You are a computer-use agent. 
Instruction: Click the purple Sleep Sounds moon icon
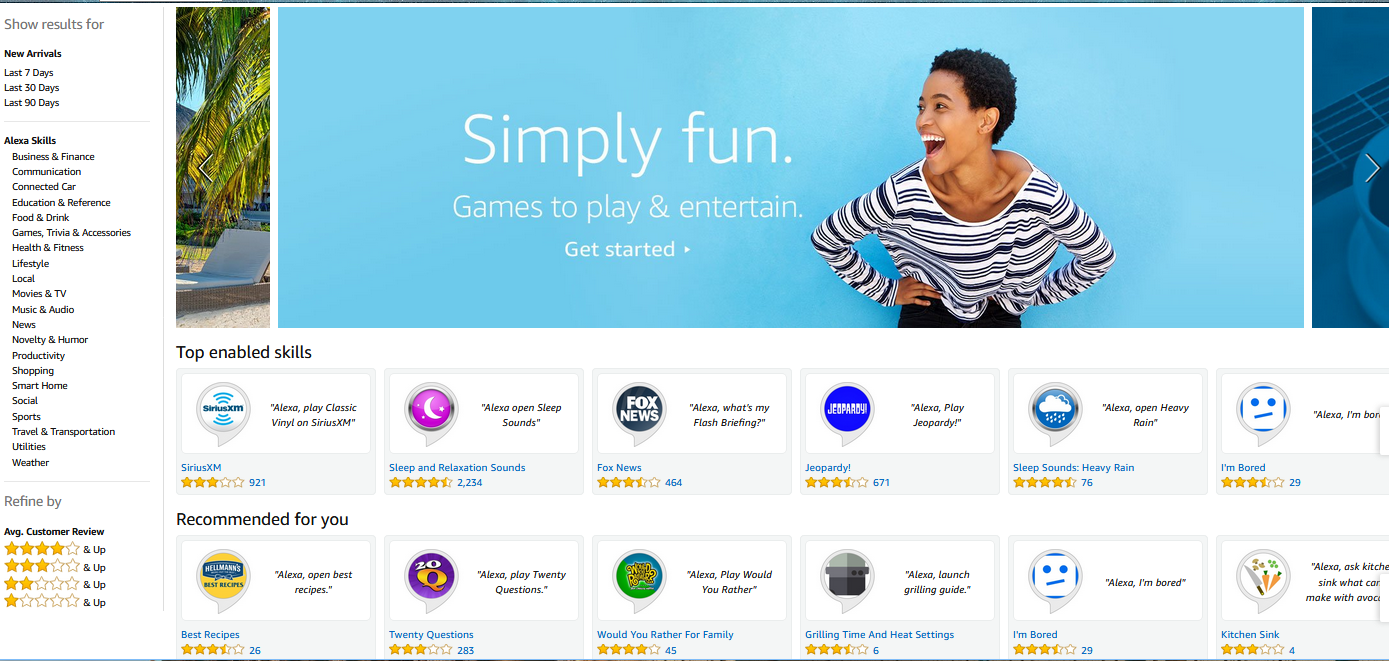431,413
